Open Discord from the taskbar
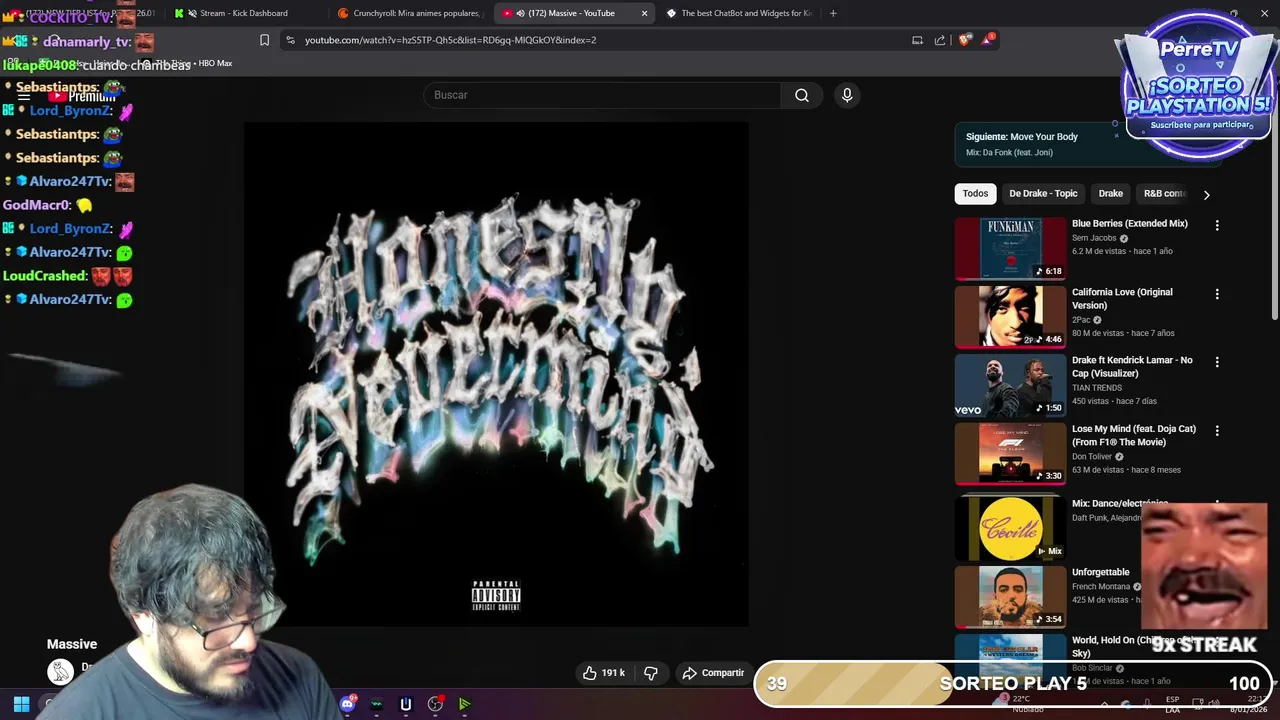 347,704
